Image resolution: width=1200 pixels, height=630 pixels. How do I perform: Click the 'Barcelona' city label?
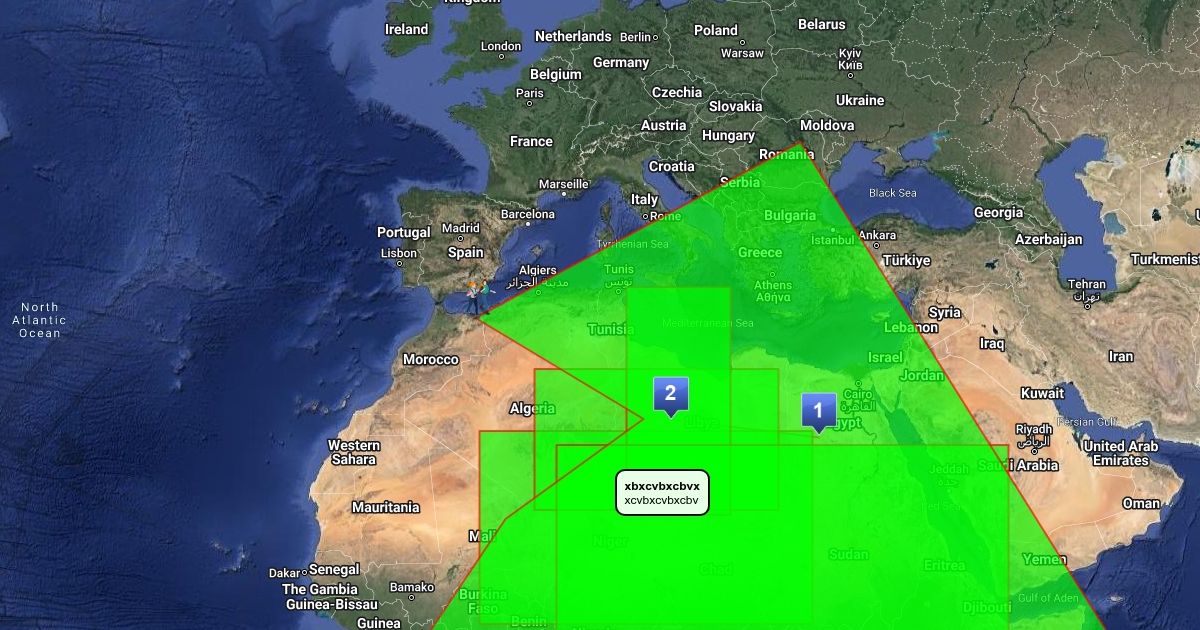(527, 214)
